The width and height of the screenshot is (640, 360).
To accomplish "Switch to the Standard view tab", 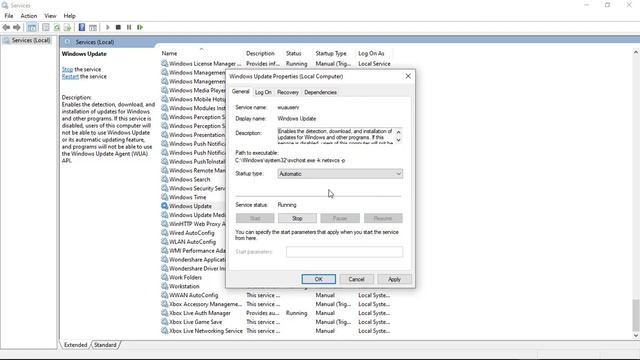I will pos(105,345).
